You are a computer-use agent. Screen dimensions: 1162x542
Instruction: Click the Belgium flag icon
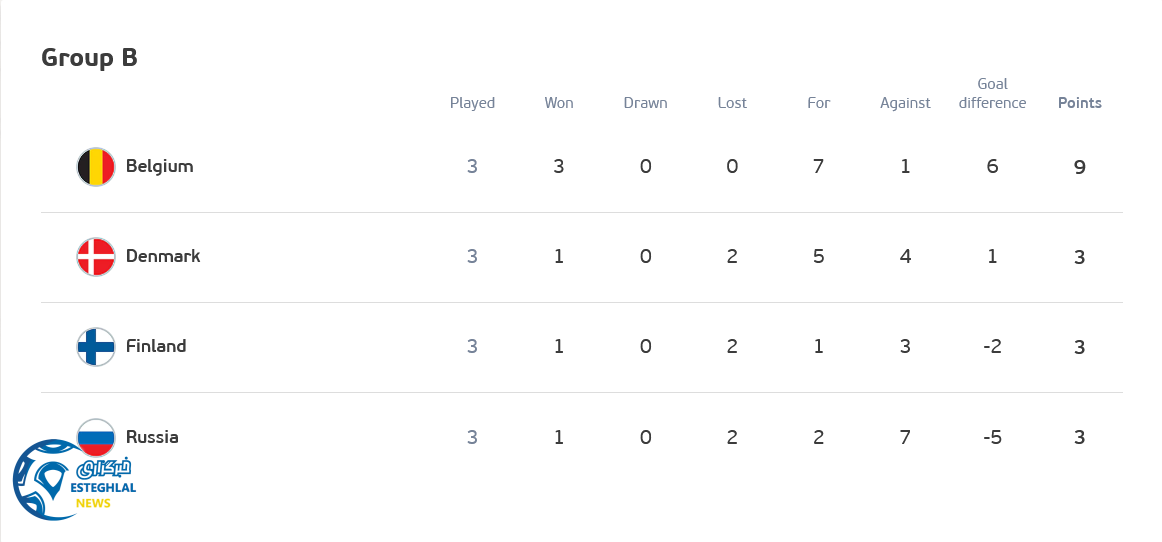(x=96, y=167)
